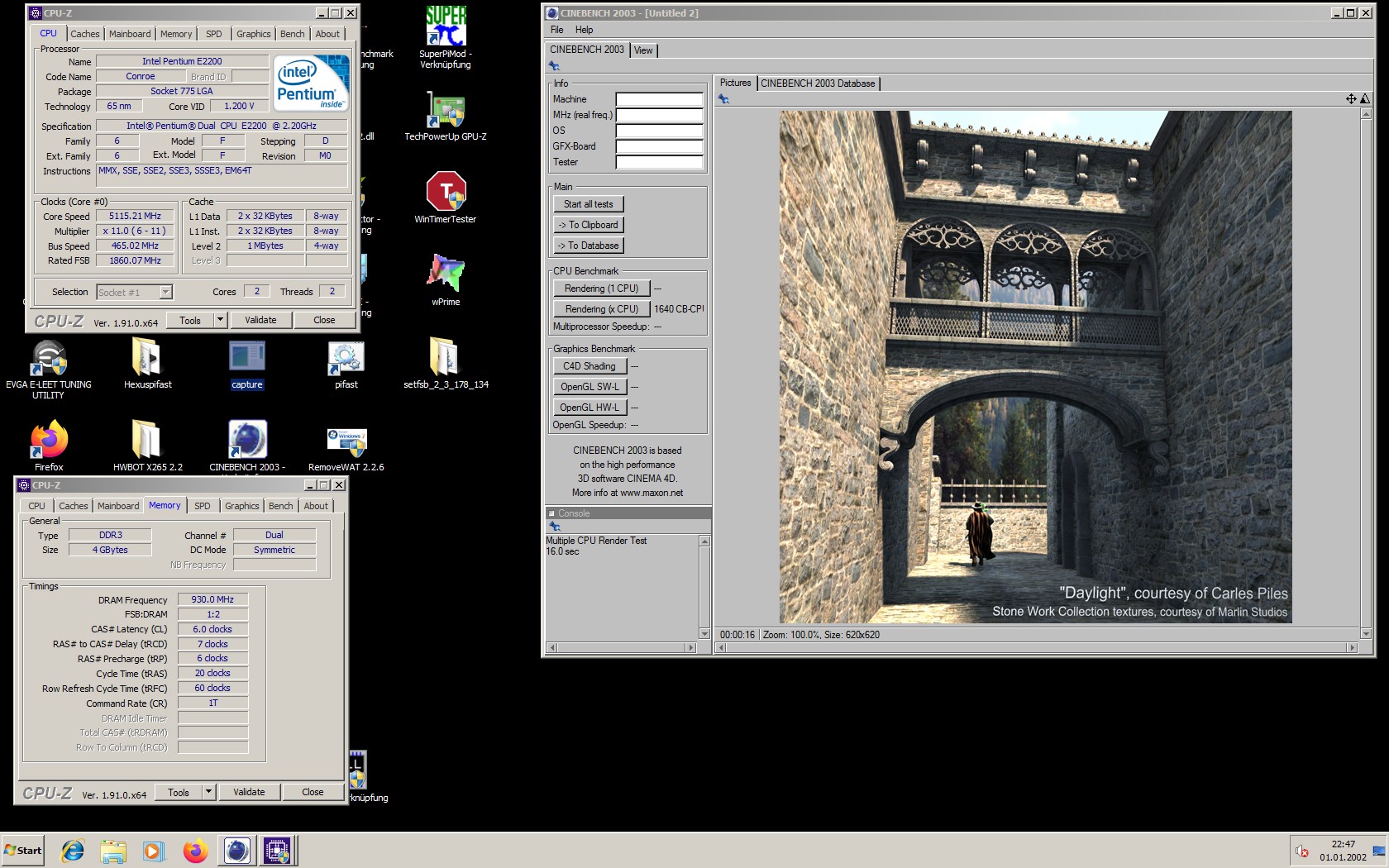Screen dimensions: 1389x868
Task: Start the C4D Shading test
Action: tap(589, 366)
